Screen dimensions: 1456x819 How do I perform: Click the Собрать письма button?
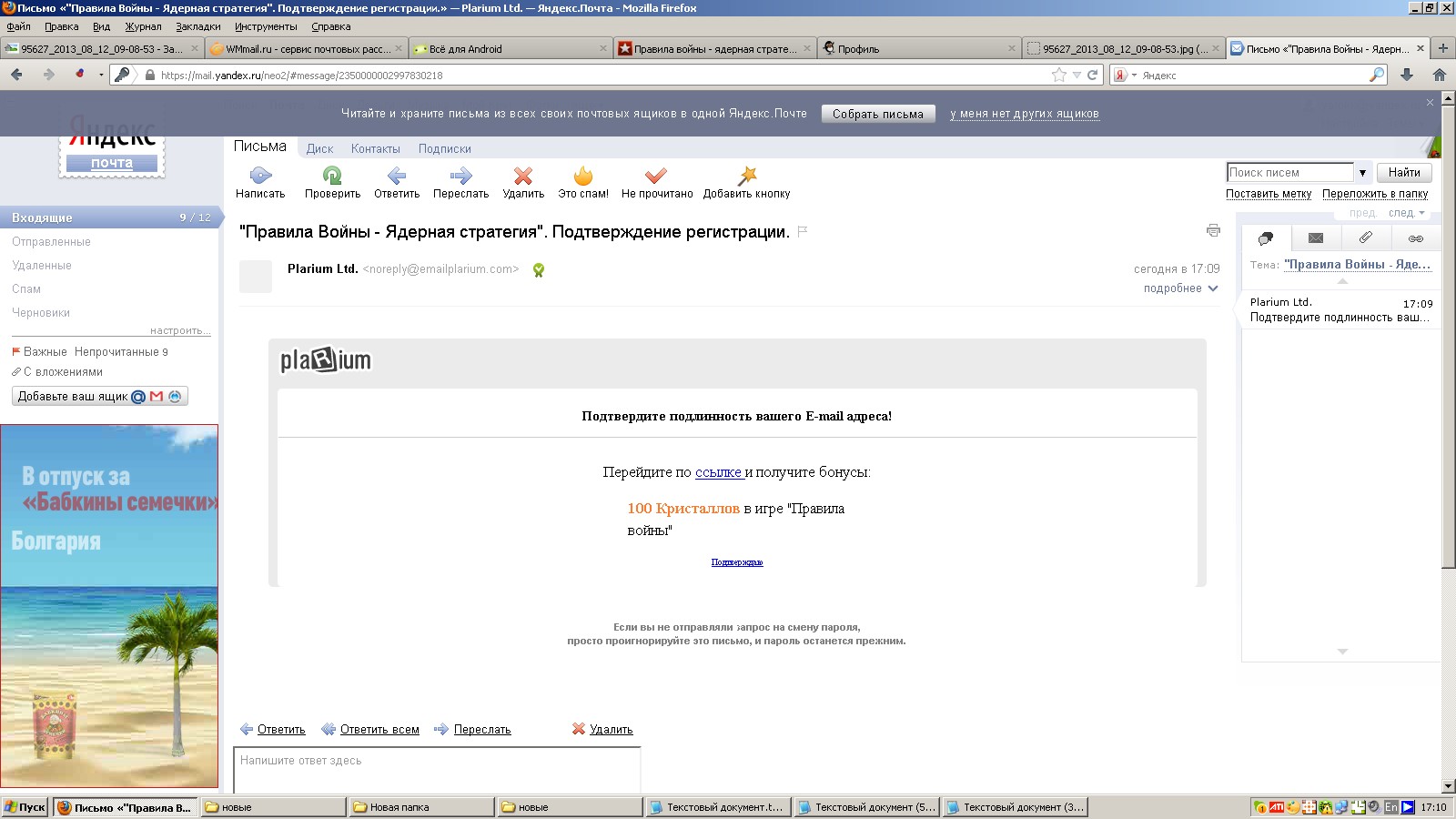pos(878,114)
